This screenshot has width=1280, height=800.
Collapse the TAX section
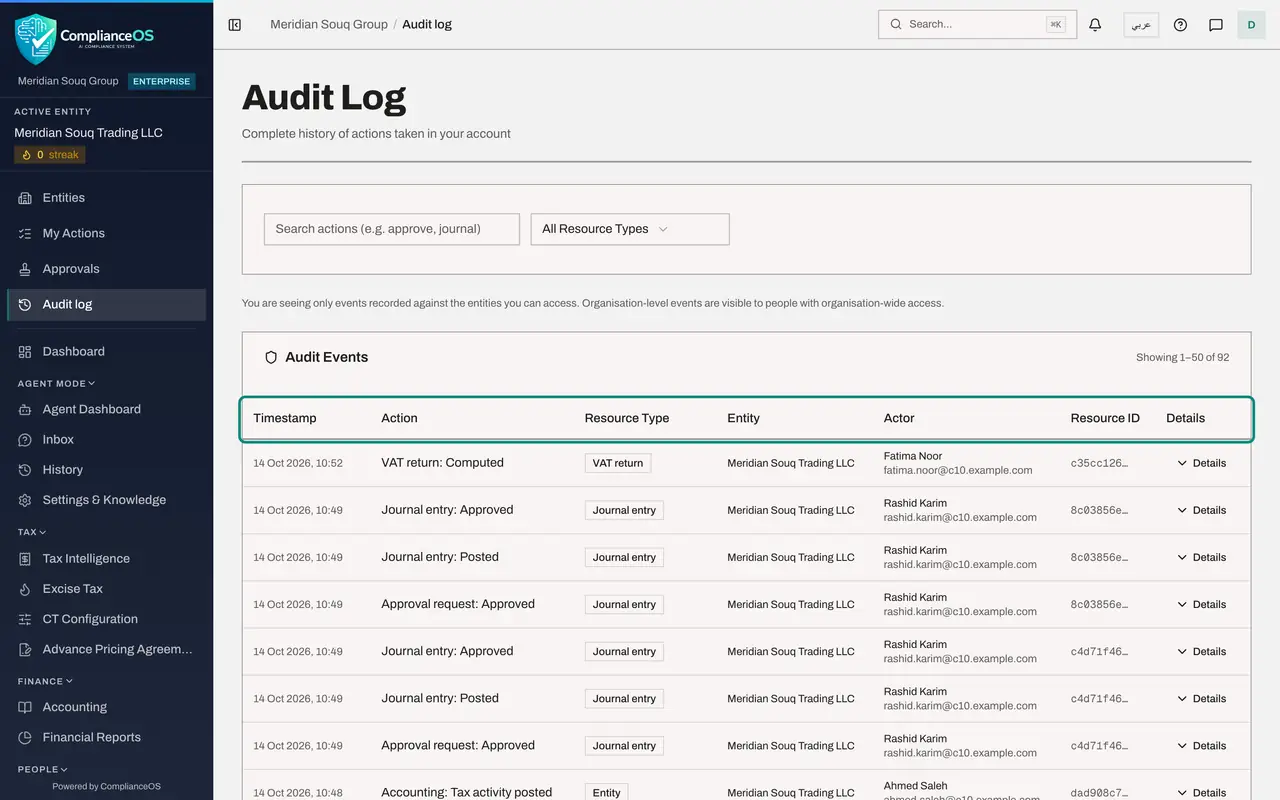pyautogui.click(x=32, y=532)
